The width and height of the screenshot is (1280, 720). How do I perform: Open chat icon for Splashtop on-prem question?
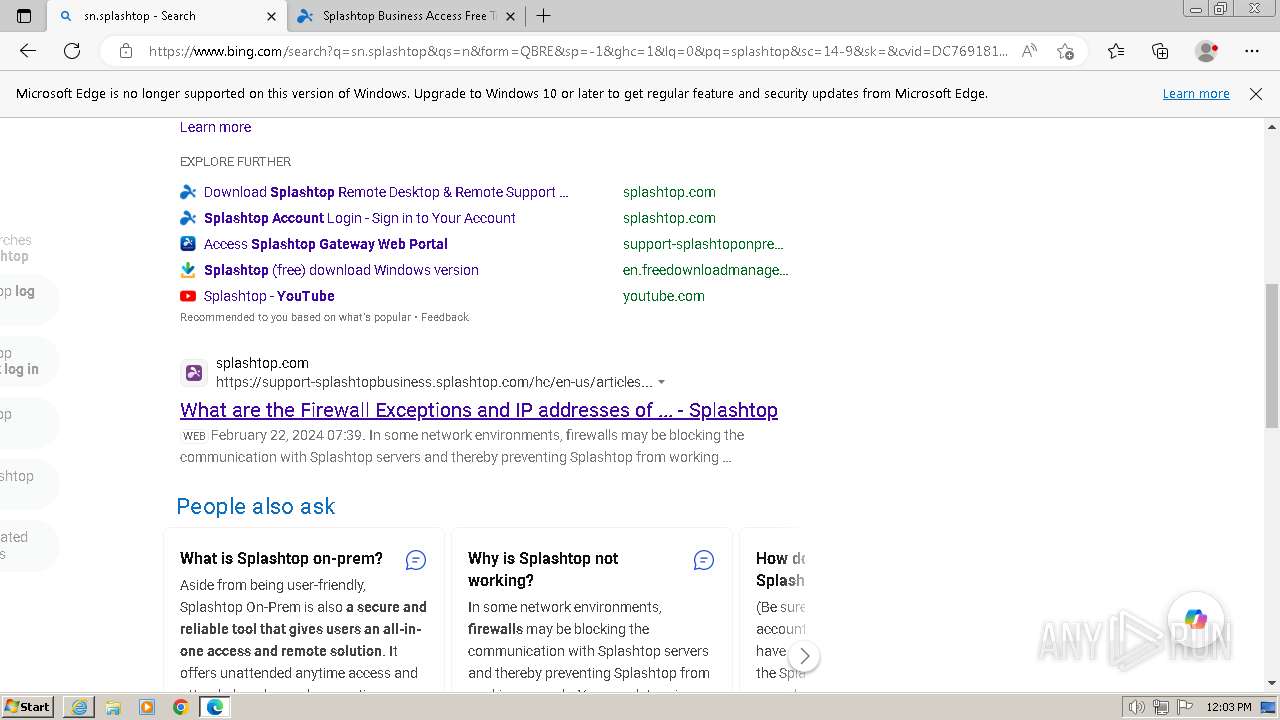(x=416, y=560)
